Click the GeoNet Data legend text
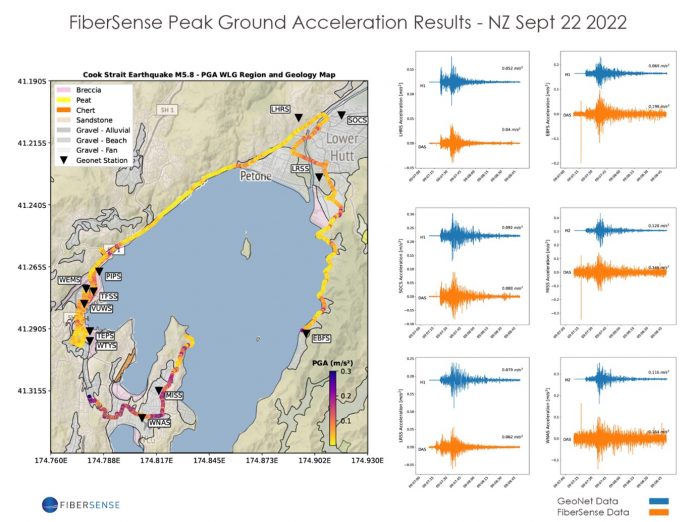The image size is (696, 522). click(588, 501)
